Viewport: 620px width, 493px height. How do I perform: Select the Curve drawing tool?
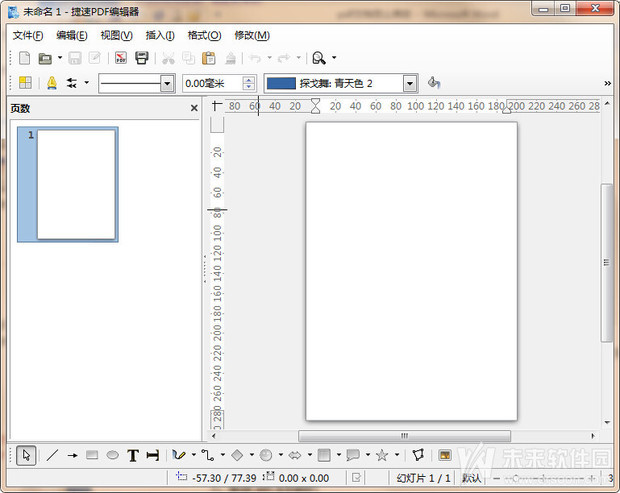[x=179, y=455]
